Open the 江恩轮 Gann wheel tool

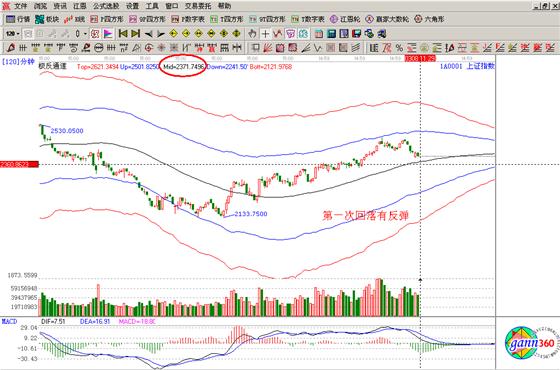pos(345,19)
